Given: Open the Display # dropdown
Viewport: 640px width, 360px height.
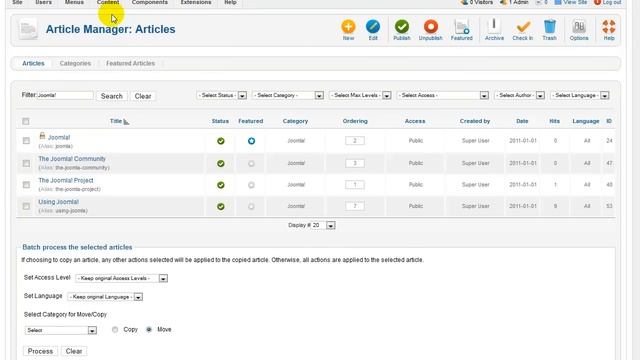Looking at the screenshot, I should 323,225.
